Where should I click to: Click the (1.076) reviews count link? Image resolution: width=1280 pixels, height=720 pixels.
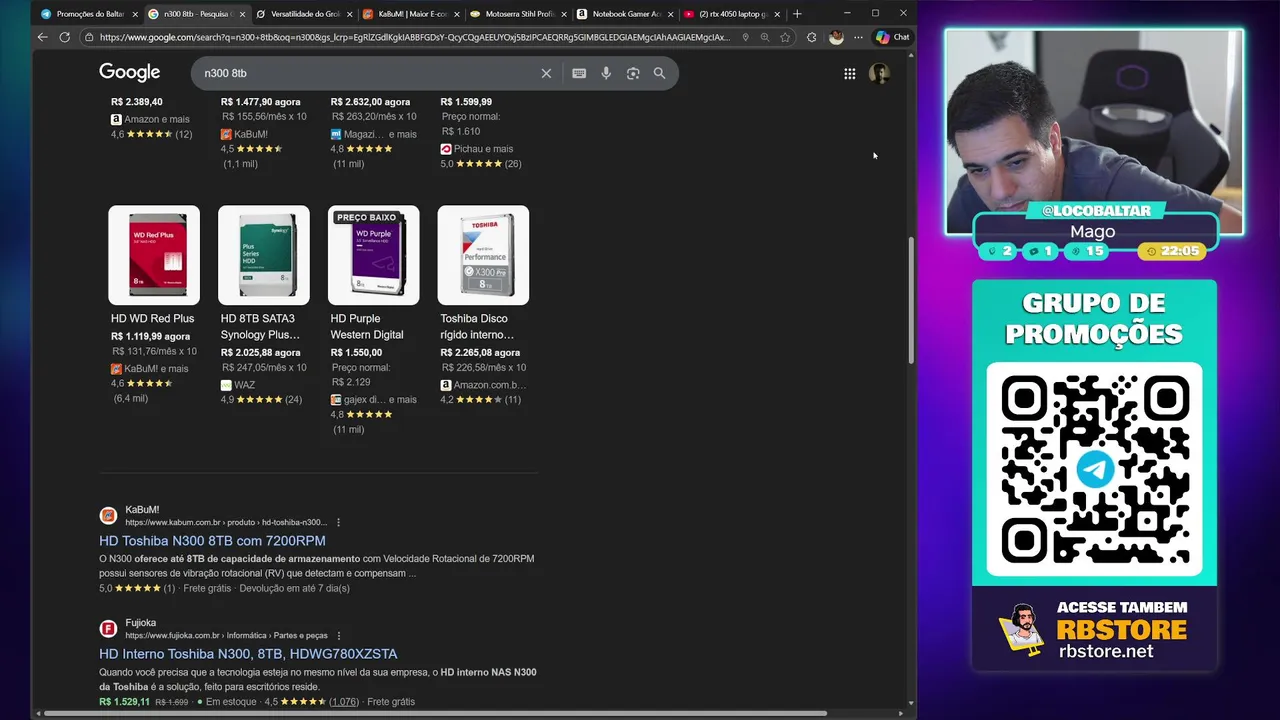click(343, 702)
